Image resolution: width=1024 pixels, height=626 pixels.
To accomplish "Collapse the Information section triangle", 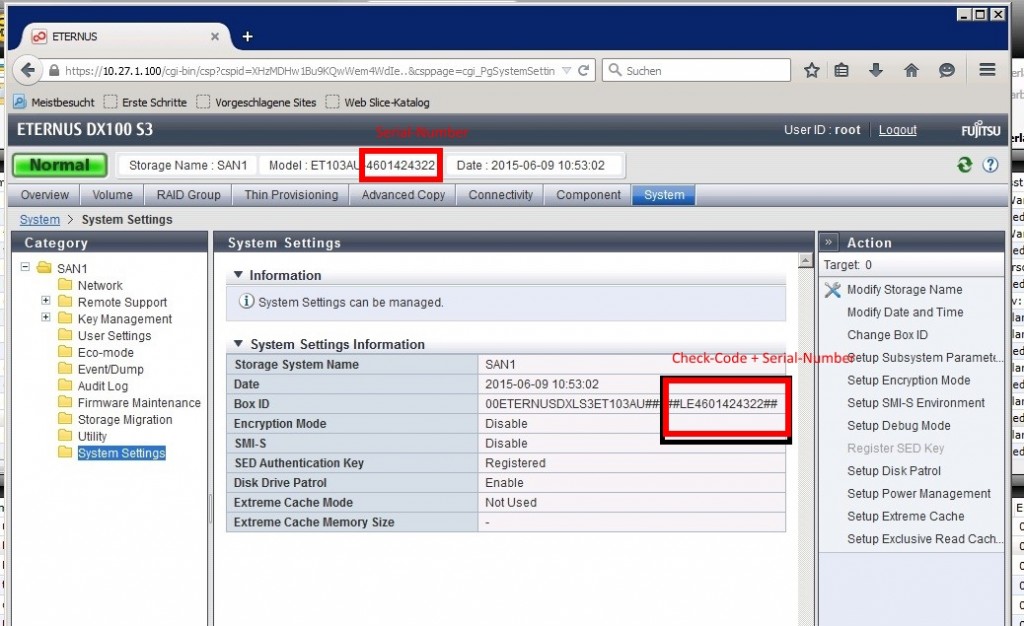I will [x=238, y=275].
